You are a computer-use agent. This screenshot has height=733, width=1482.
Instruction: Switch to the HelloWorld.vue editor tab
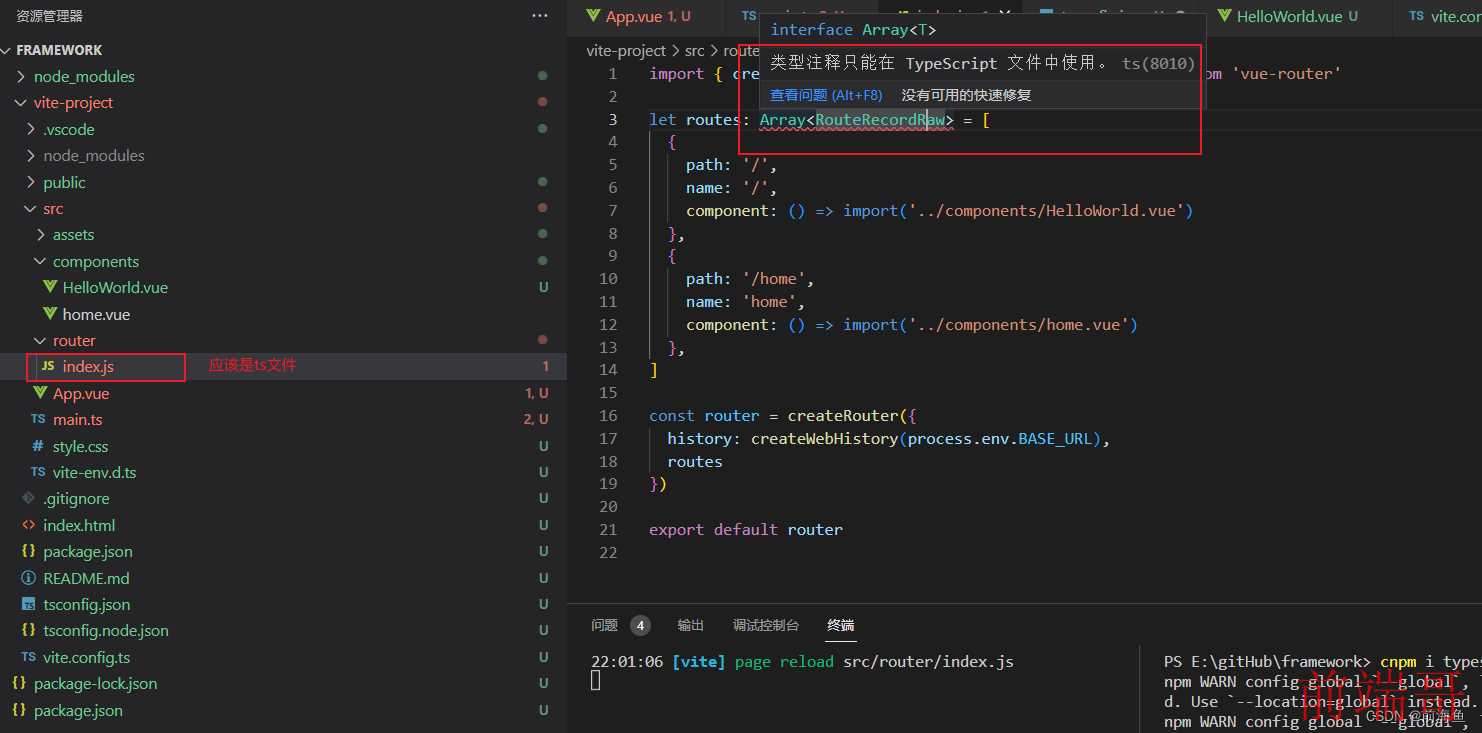(1297, 16)
